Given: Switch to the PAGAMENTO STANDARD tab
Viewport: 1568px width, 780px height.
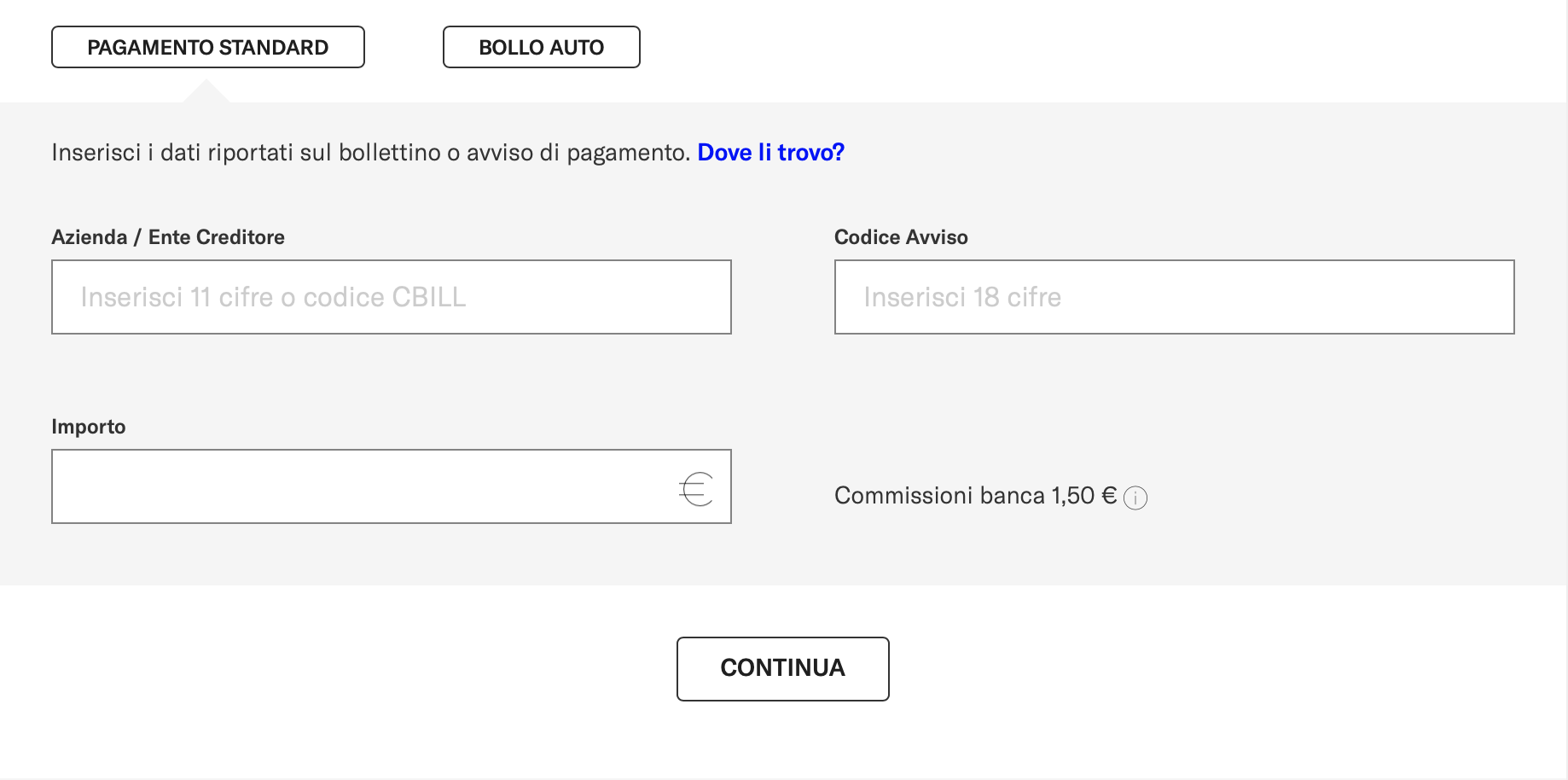Looking at the screenshot, I should point(208,47).
